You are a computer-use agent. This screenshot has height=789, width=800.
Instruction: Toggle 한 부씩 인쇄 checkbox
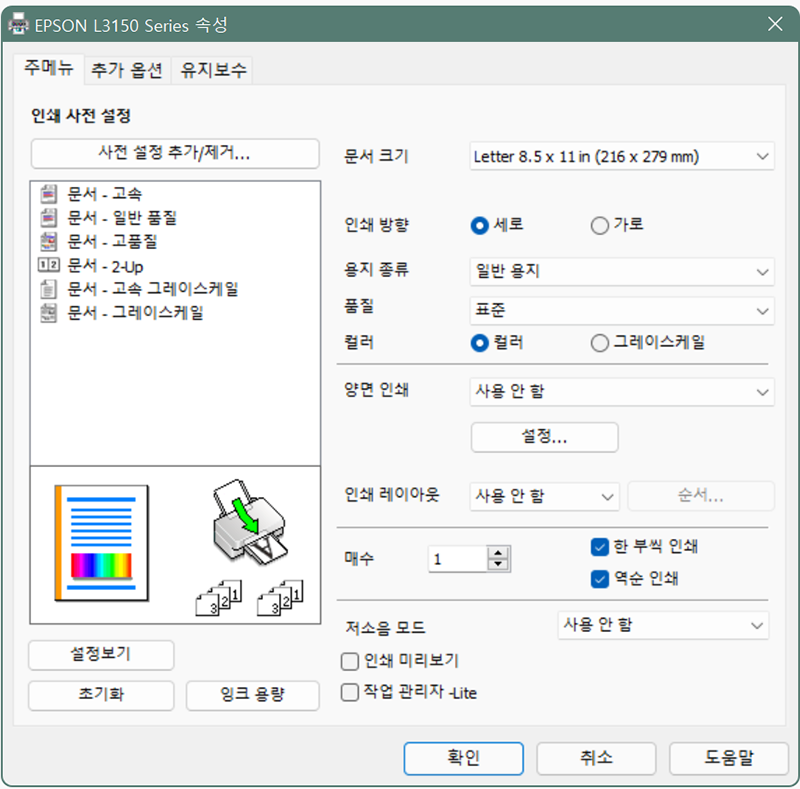(x=599, y=547)
